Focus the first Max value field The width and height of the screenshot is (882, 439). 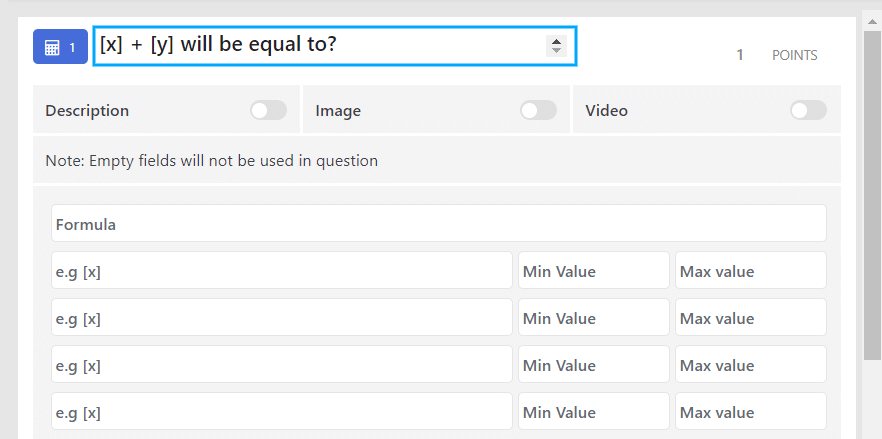tap(751, 270)
